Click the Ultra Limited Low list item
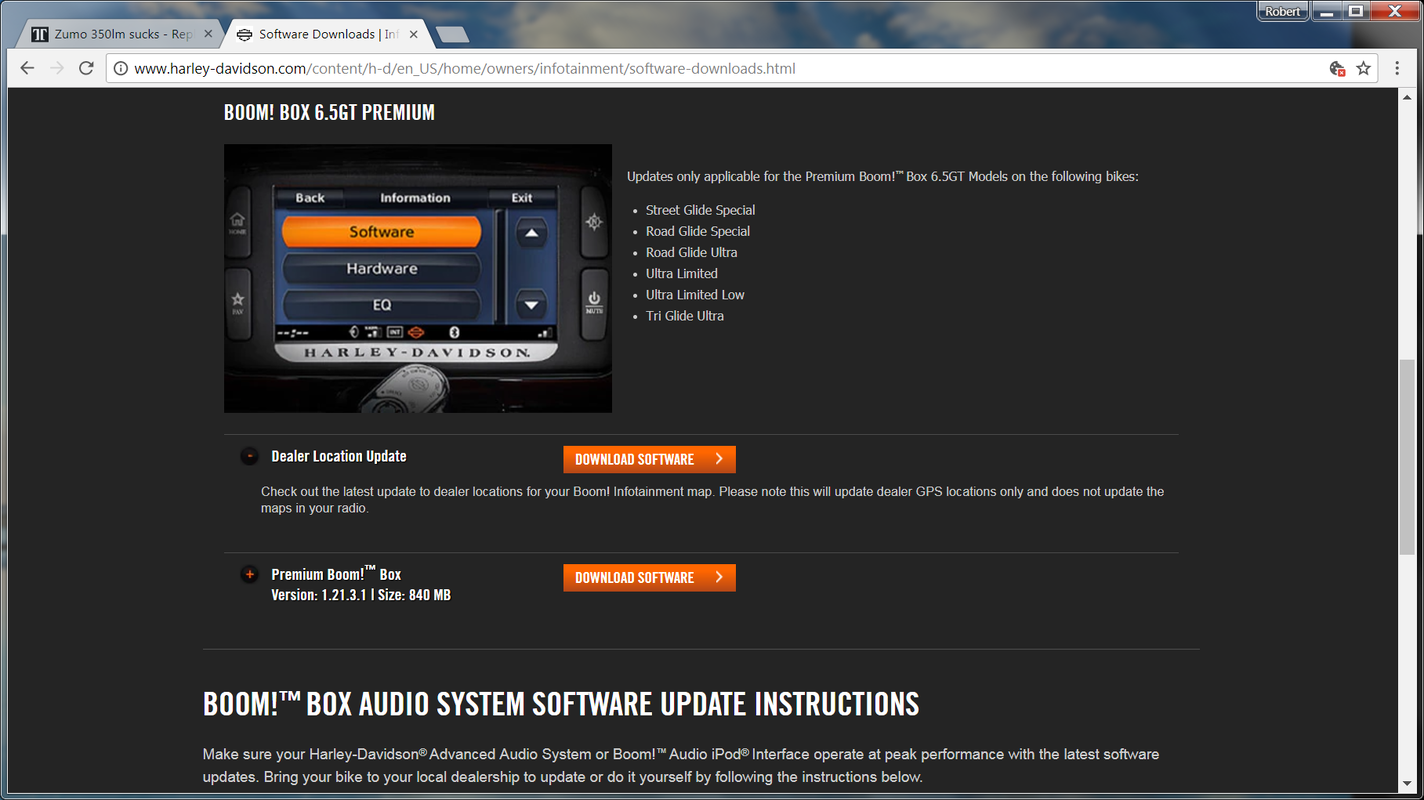The image size is (1424, 800). pos(695,294)
